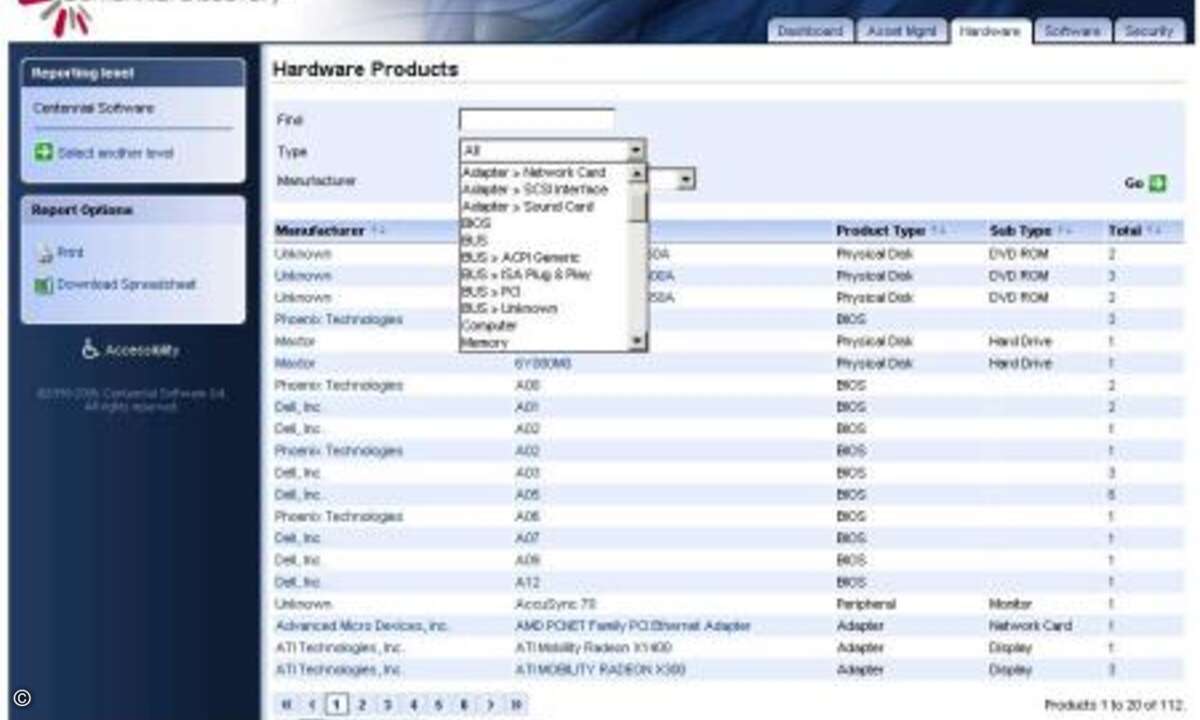Click the AccuSync 70 product entry

point(555,604)
